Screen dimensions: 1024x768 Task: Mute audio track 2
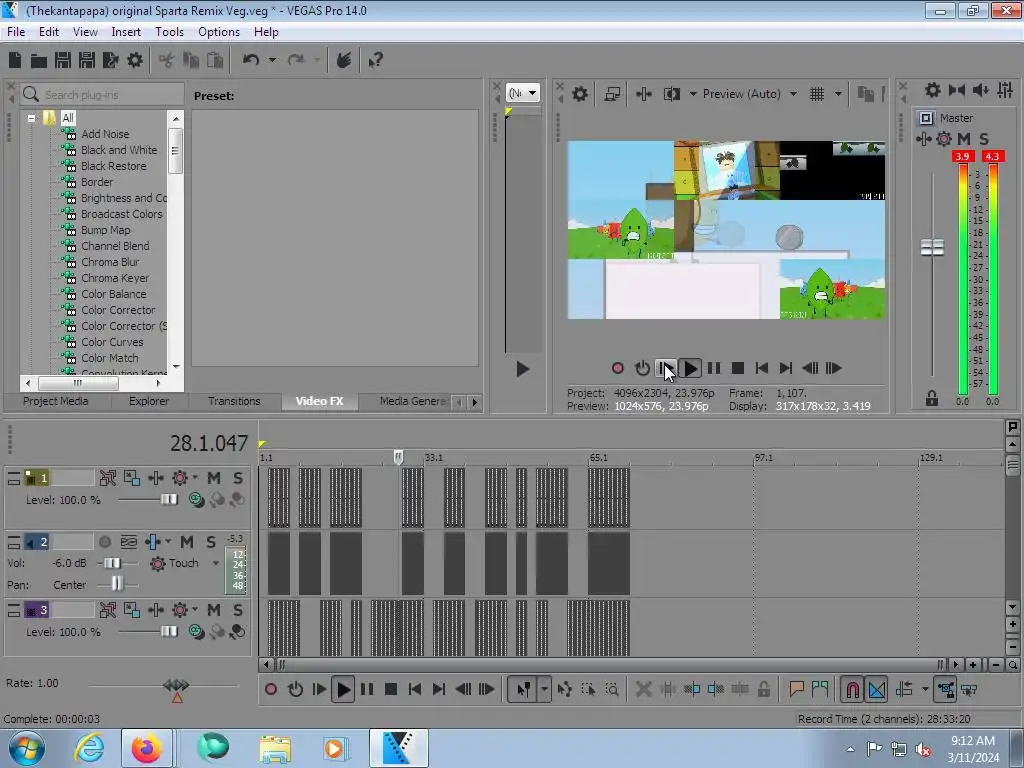(187, 542)
